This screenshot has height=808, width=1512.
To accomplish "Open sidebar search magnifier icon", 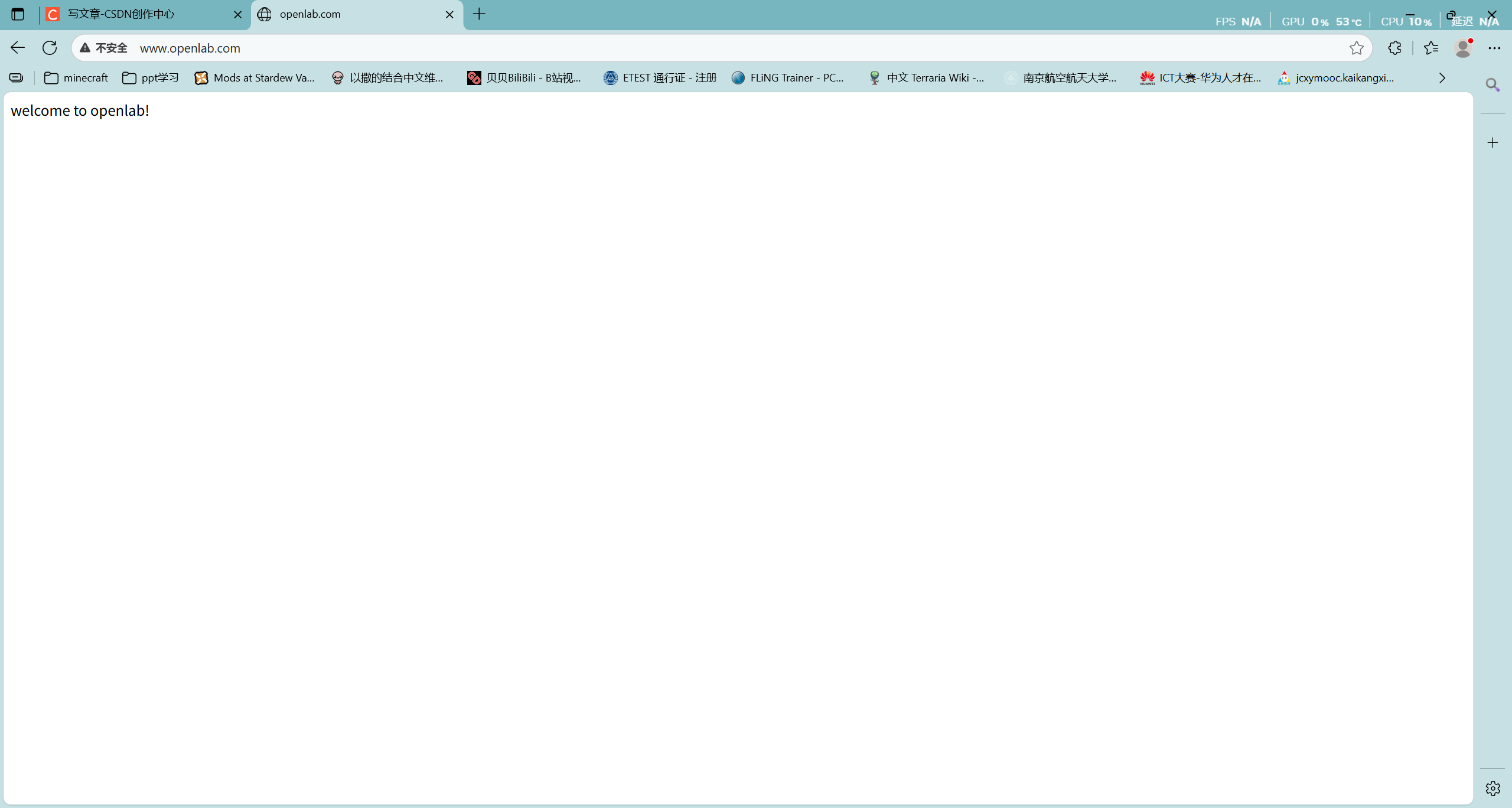I will pyautogui.click(x=1493, y=85).
